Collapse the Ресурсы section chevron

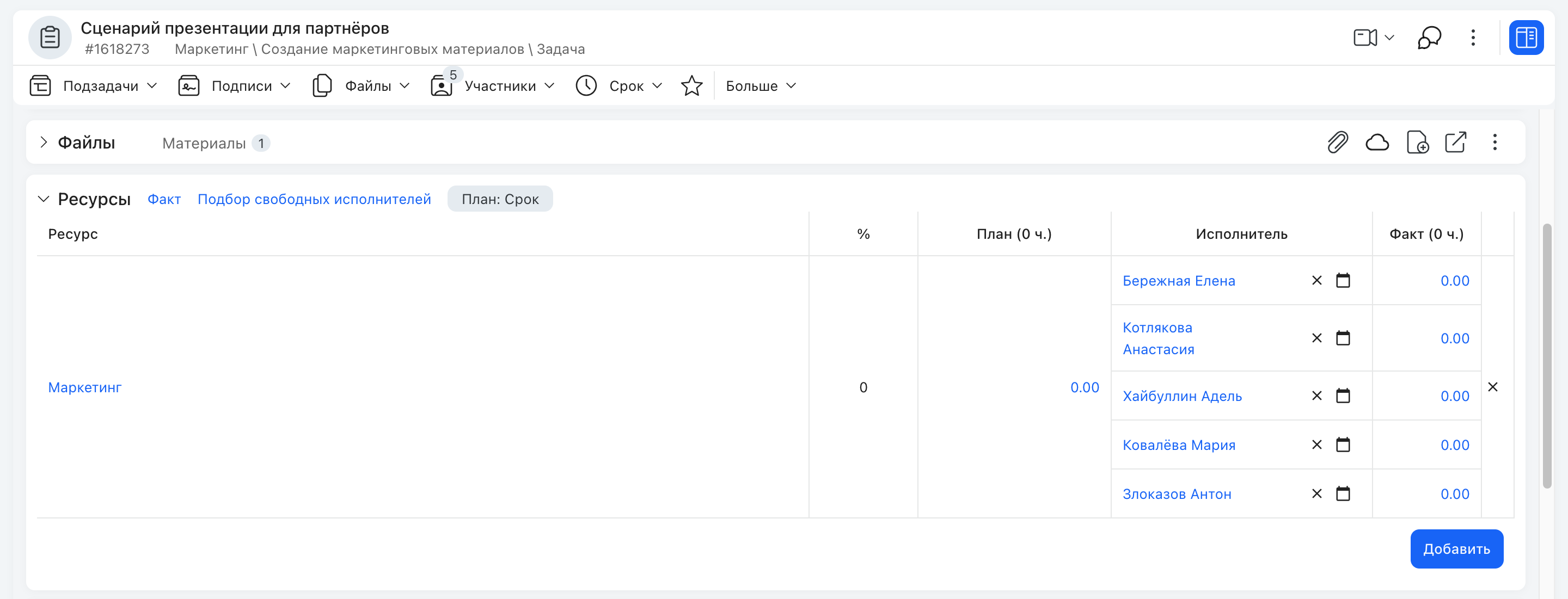click(x=44, y=199)
